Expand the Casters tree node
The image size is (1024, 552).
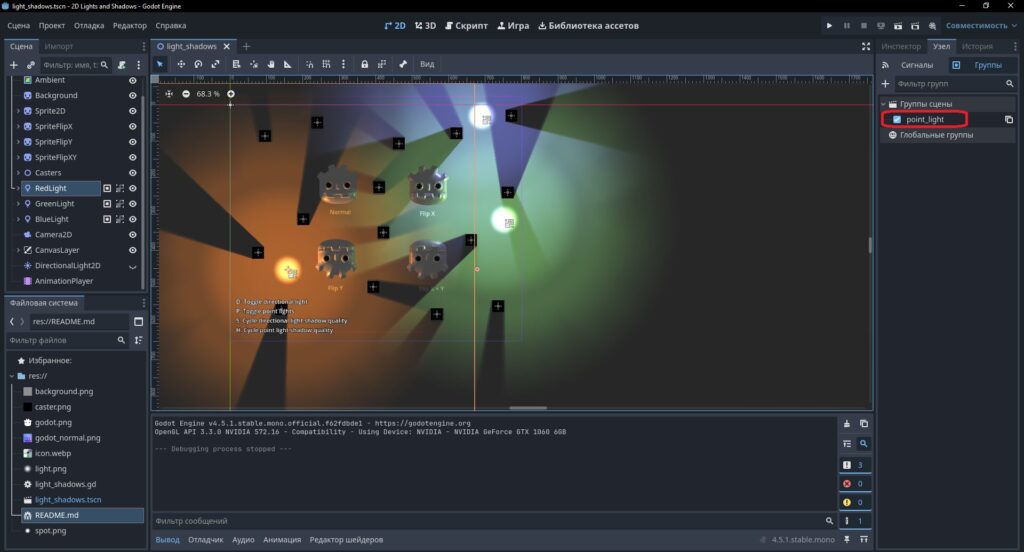(x=18, y=172)
